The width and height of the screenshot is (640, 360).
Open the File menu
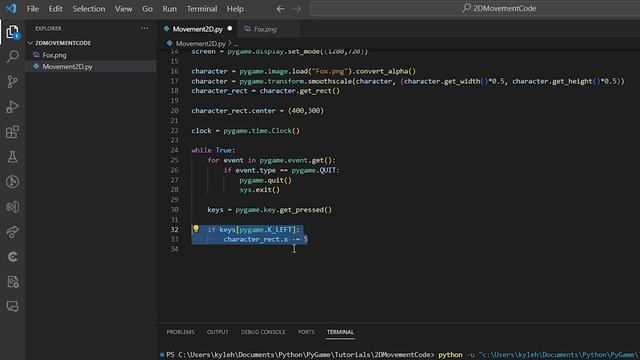click(33, 9)
